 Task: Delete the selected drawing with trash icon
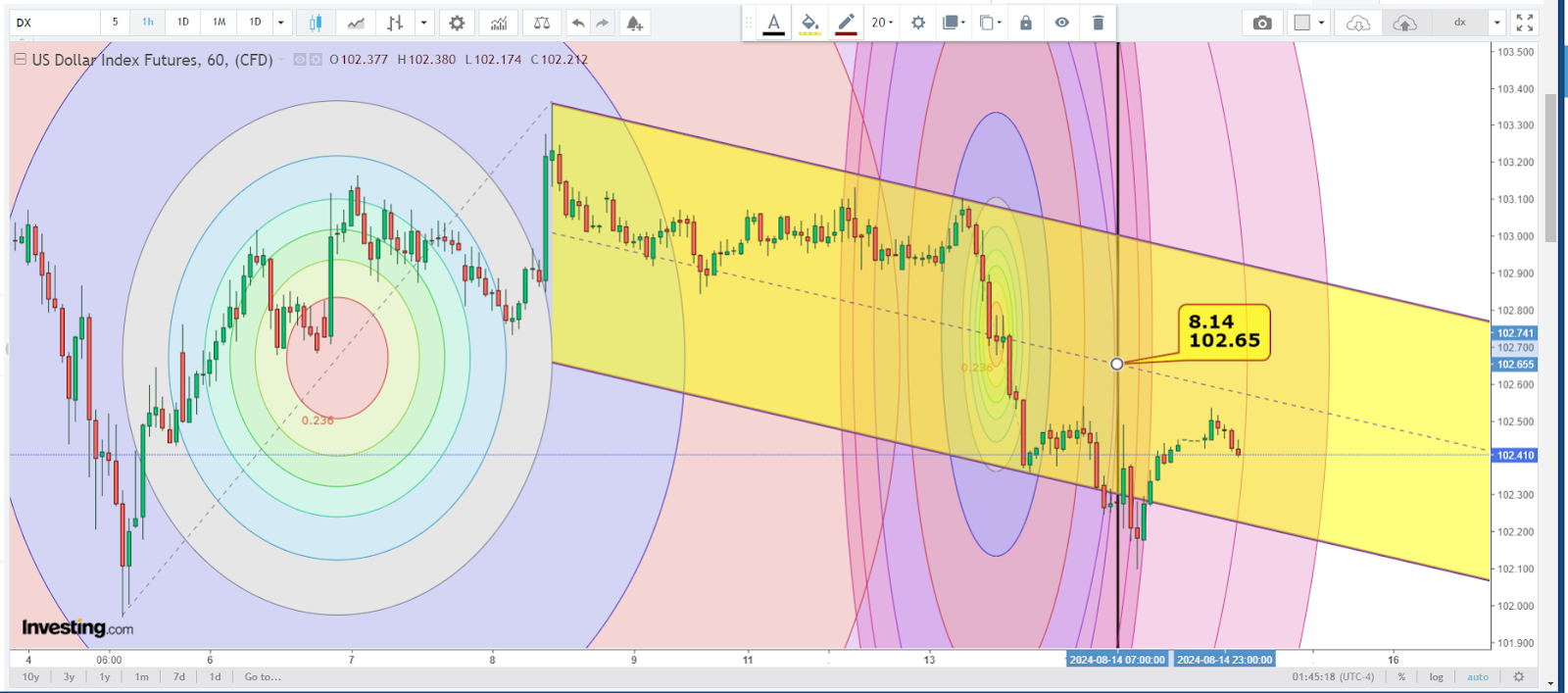point(1098,23)
